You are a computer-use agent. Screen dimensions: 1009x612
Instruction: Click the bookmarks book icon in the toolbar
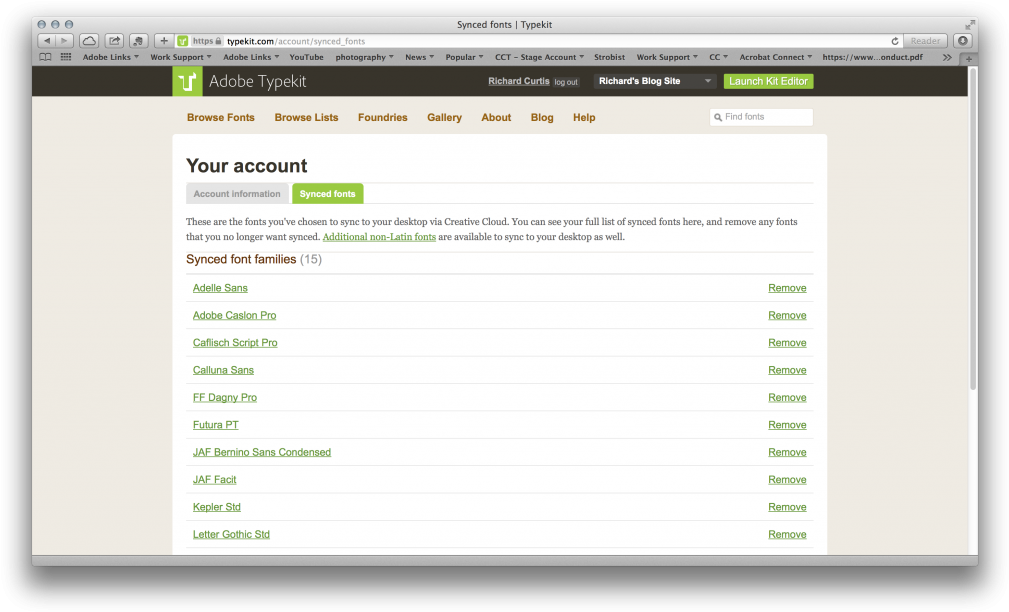point(44,57)
